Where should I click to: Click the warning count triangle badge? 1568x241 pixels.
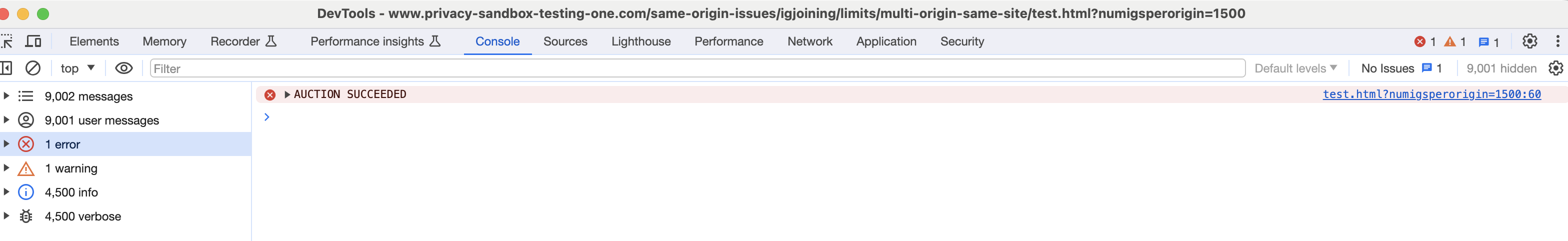[x=1455, y=41]
